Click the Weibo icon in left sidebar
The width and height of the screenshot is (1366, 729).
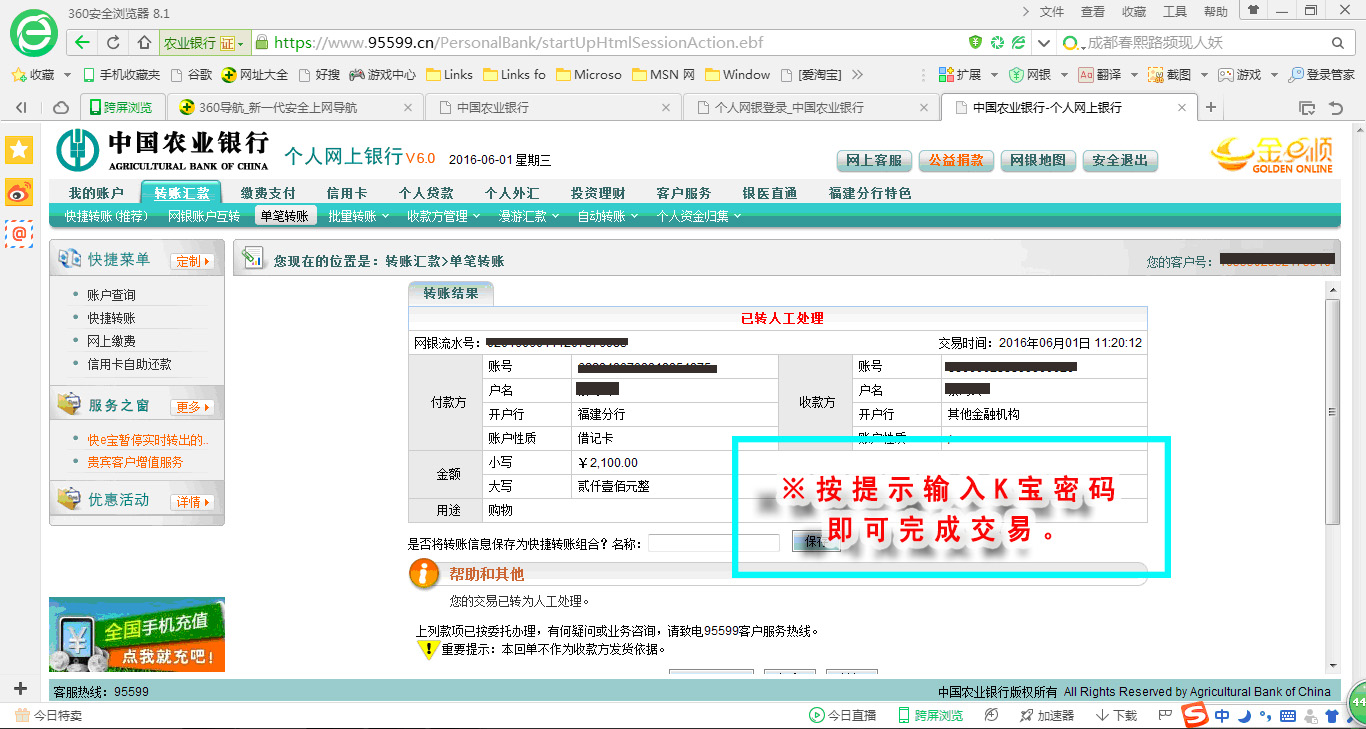pos(19,192)
